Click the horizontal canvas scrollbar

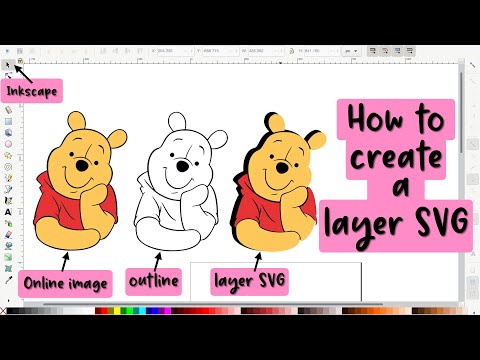(213, 304)
